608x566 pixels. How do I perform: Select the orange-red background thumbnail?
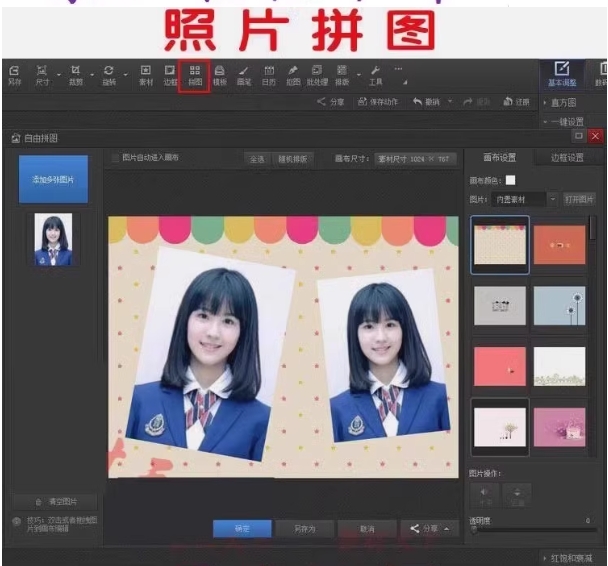[559, 244]
